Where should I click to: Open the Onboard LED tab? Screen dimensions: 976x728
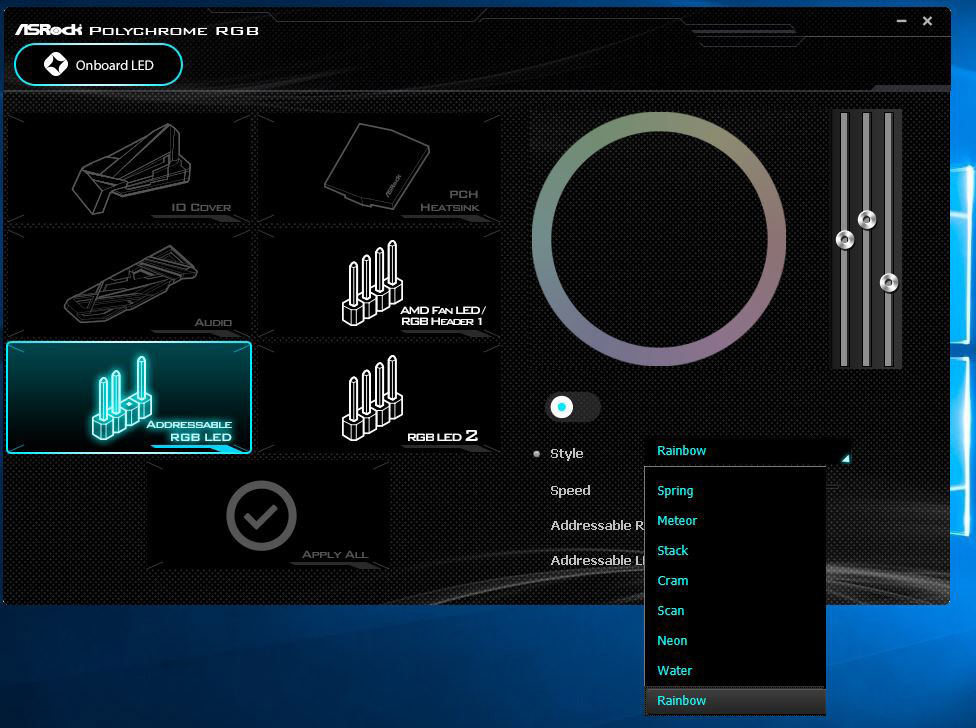tap(98, 65)
